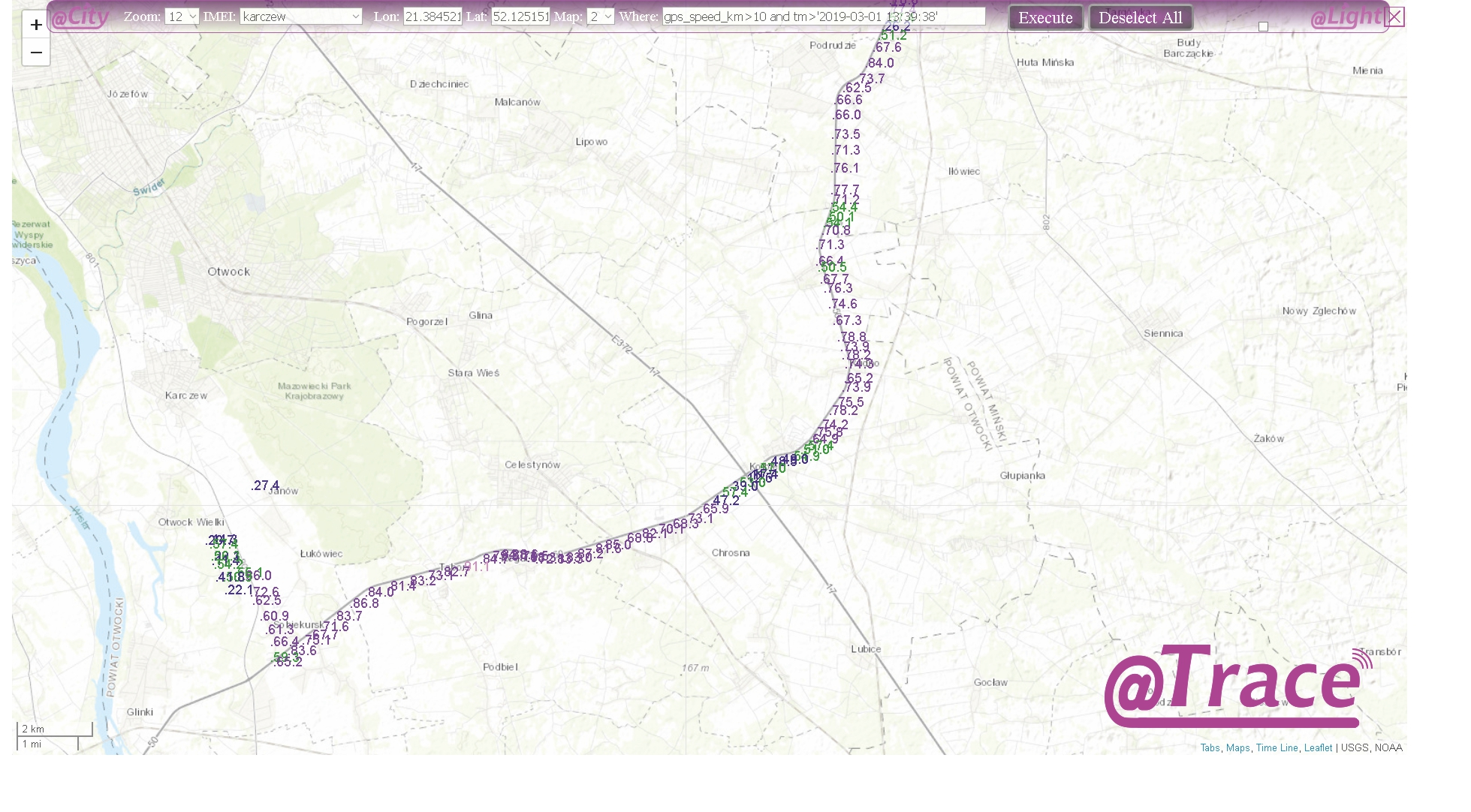The image size is (1471, 812).
Task: Open the Map type dropdown
Action: coord(601,17)
